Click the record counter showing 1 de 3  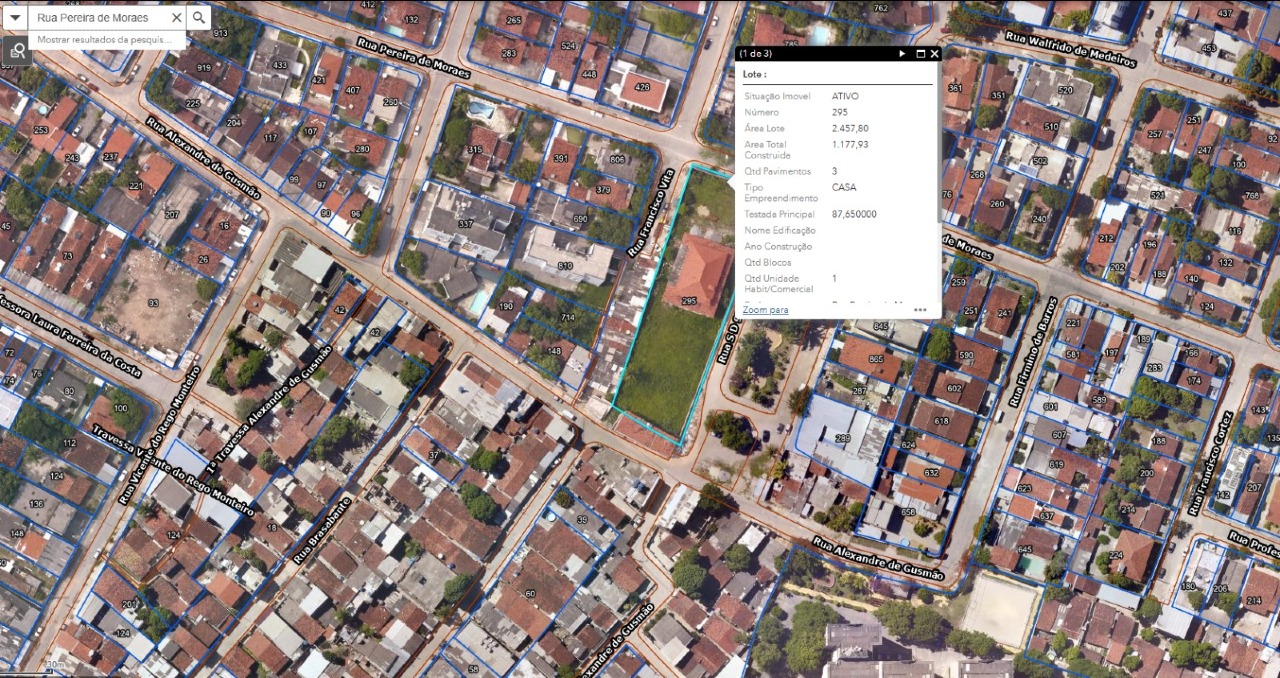tap(757, 54)
